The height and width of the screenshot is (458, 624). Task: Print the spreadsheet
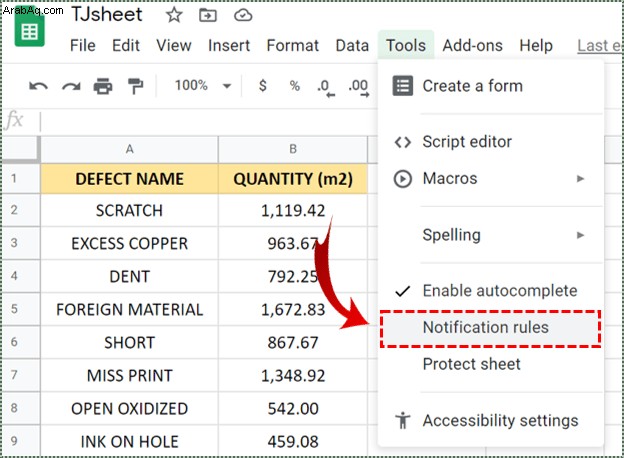point(103,86)
